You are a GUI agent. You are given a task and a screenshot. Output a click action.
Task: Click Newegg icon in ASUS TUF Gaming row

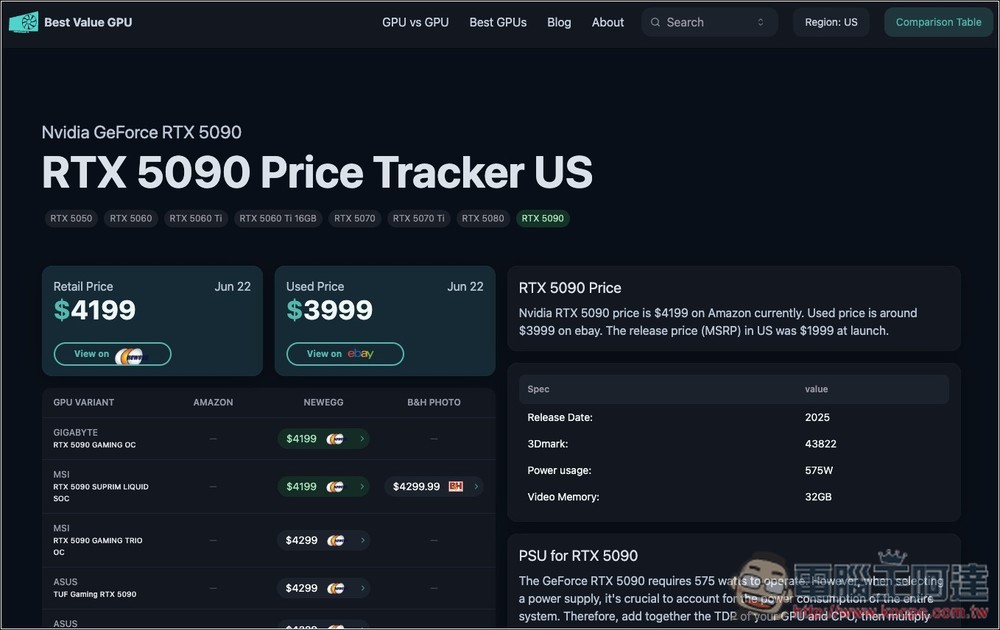[x=335, y=589]
